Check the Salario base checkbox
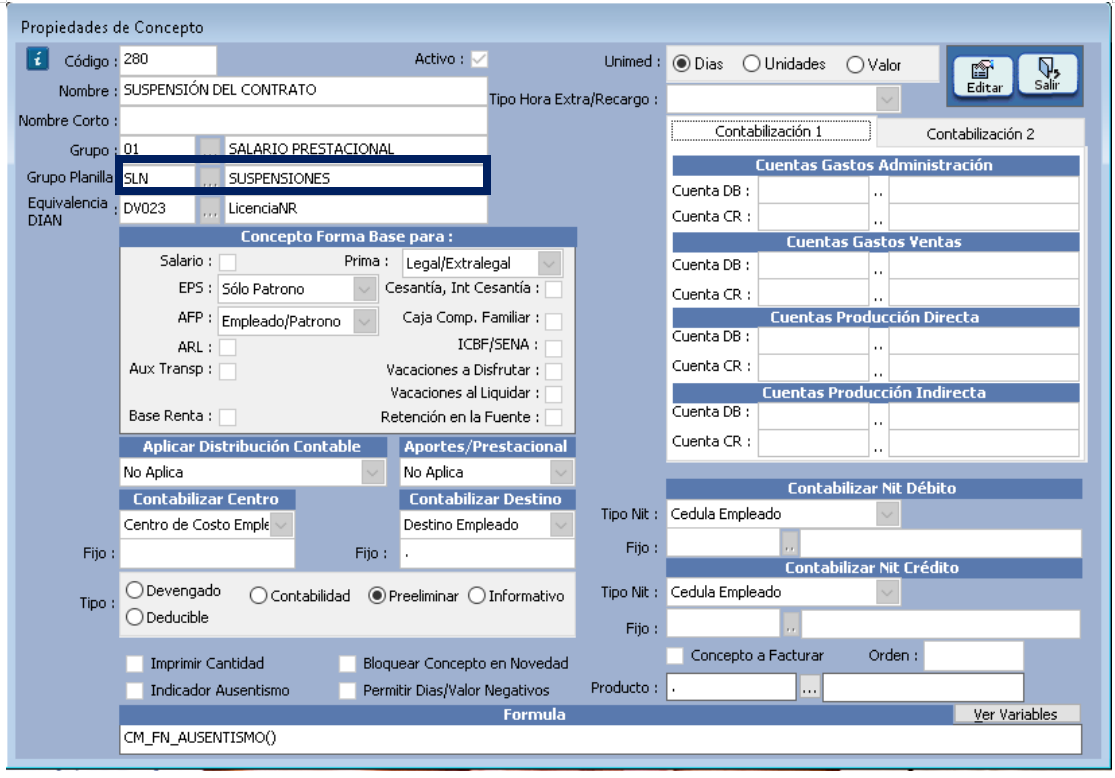Image resolution: width=1115 pixels, height=778 pixels. pyautogui.click(x=228, y=262)
